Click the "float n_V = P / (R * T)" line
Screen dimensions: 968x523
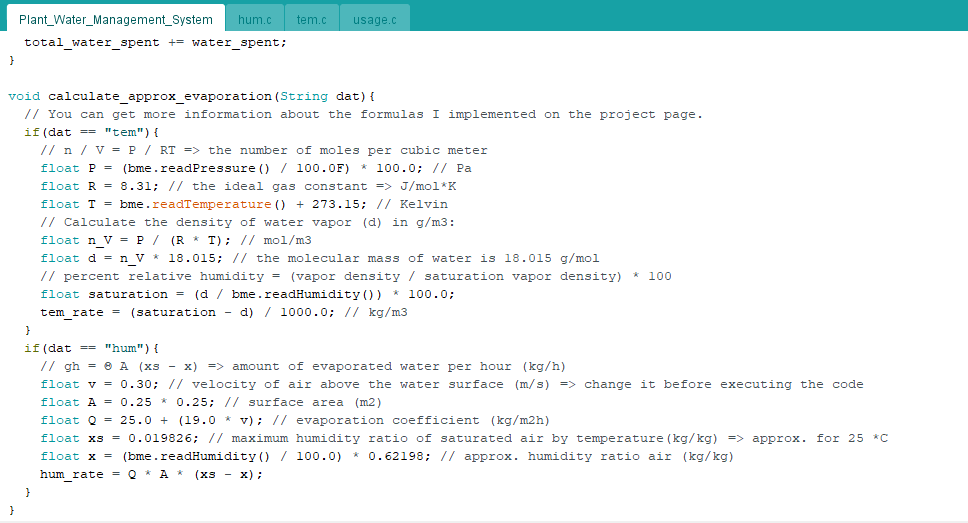pyautogui.click(x=140, y=240)
